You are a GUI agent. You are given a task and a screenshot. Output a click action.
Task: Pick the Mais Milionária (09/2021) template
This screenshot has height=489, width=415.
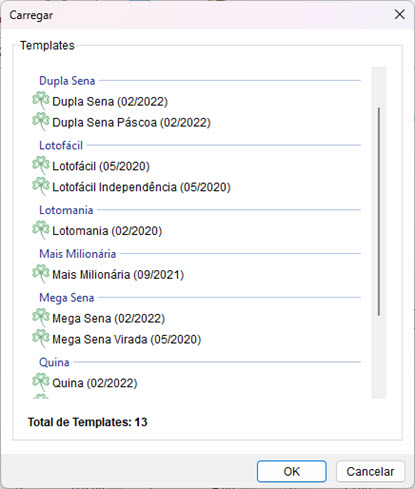click(118, 275)
